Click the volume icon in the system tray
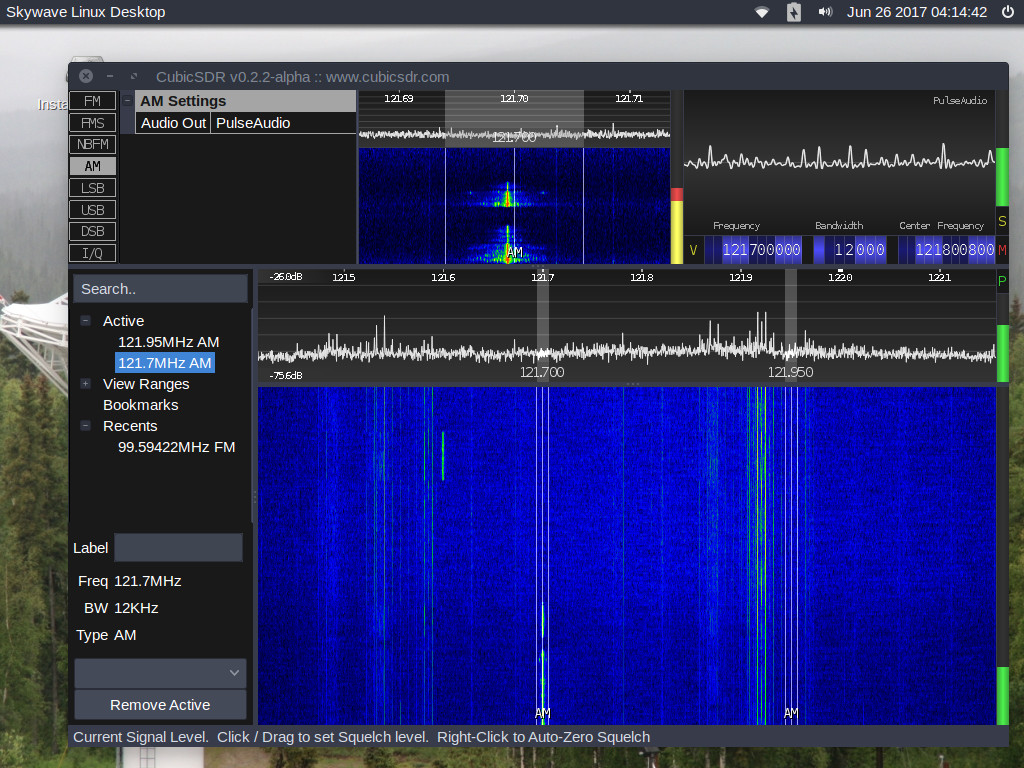Screen dimensions: 1024x768 [824, 13]
